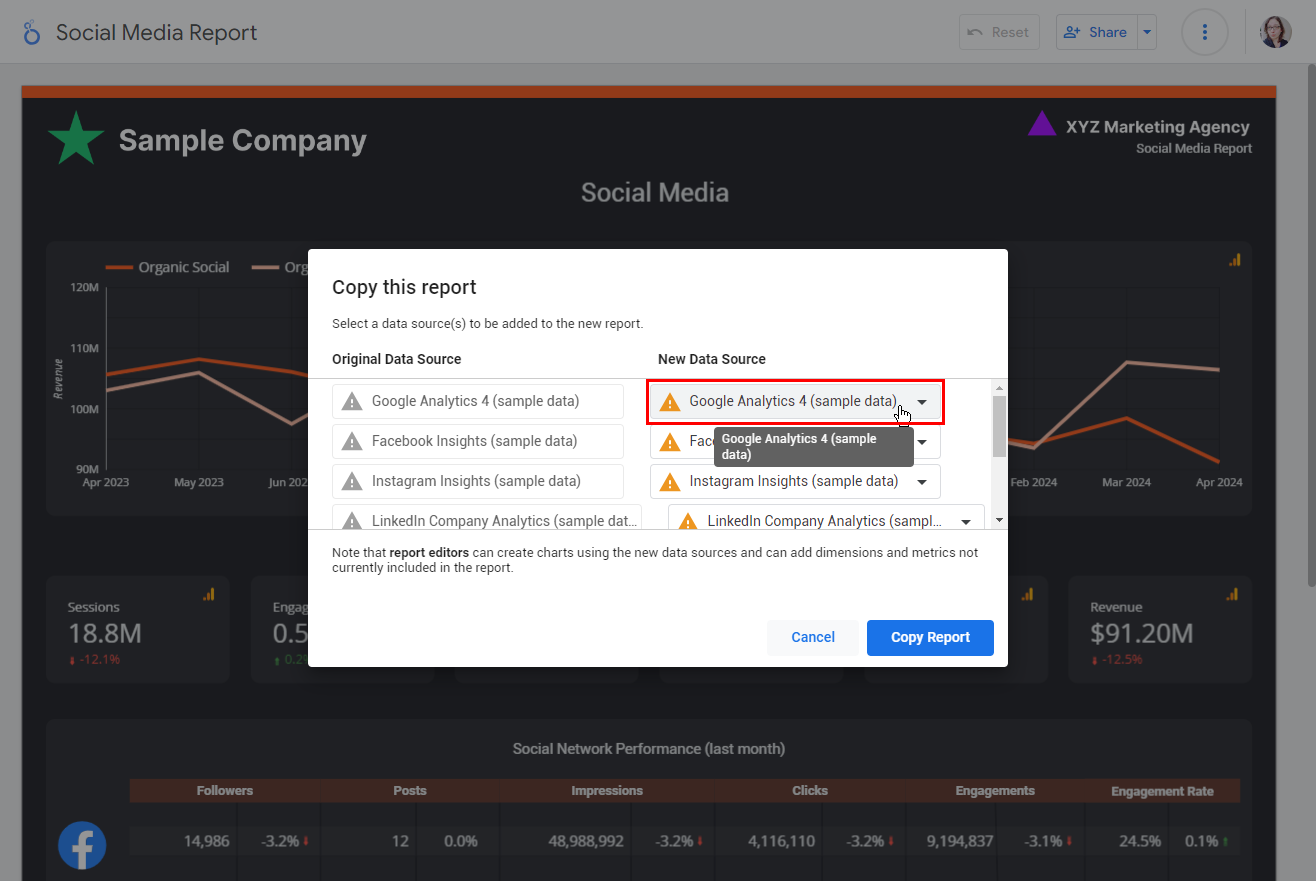Screen dimensions: 1316x881
Task: Click the Looker Studio logo icon
Action: (x=32, y=33)
